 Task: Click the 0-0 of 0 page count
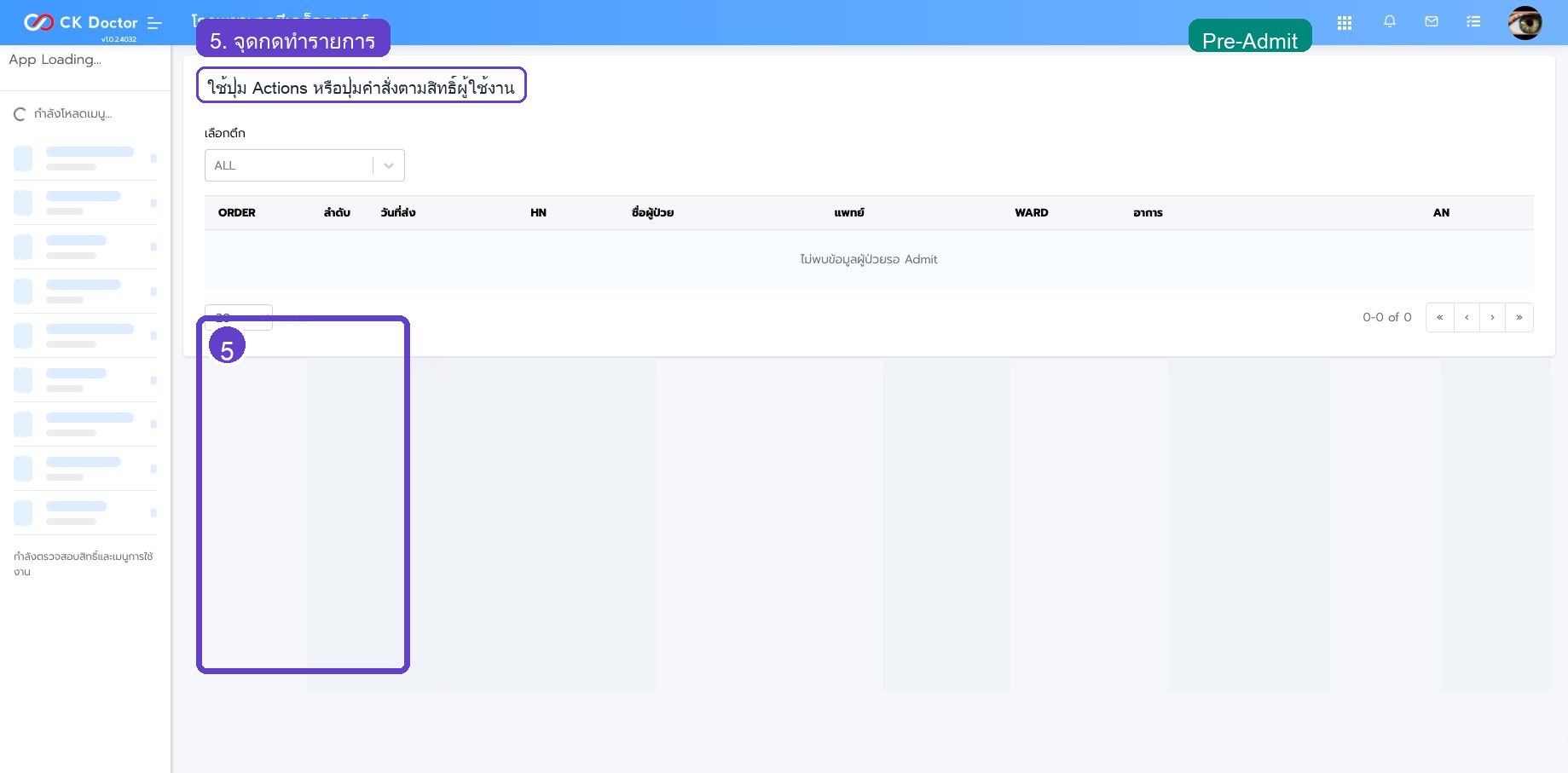[x=1387, y=317]
